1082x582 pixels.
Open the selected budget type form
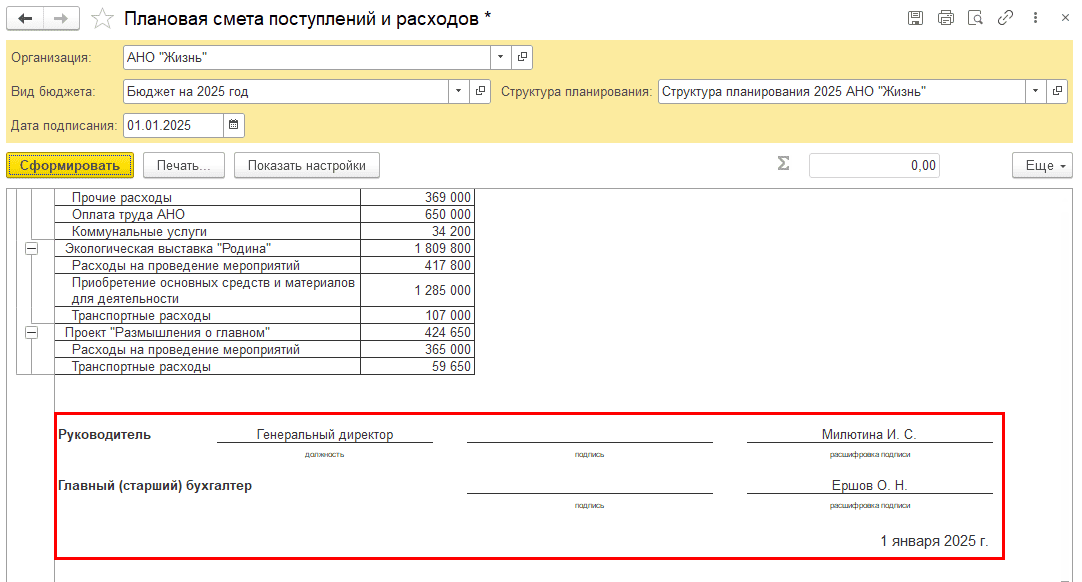point(481,91)
